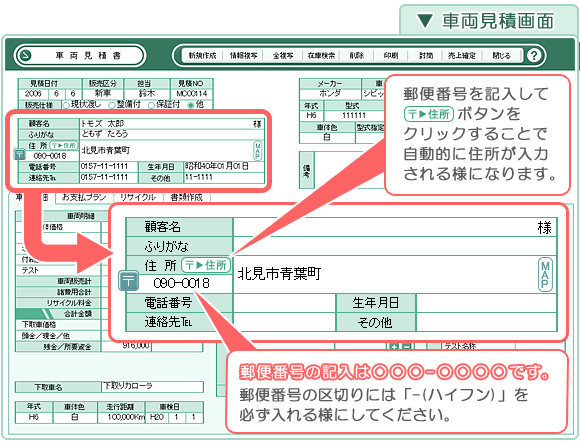Click the ふりがな field containing ともず たろう

point(172,134)
